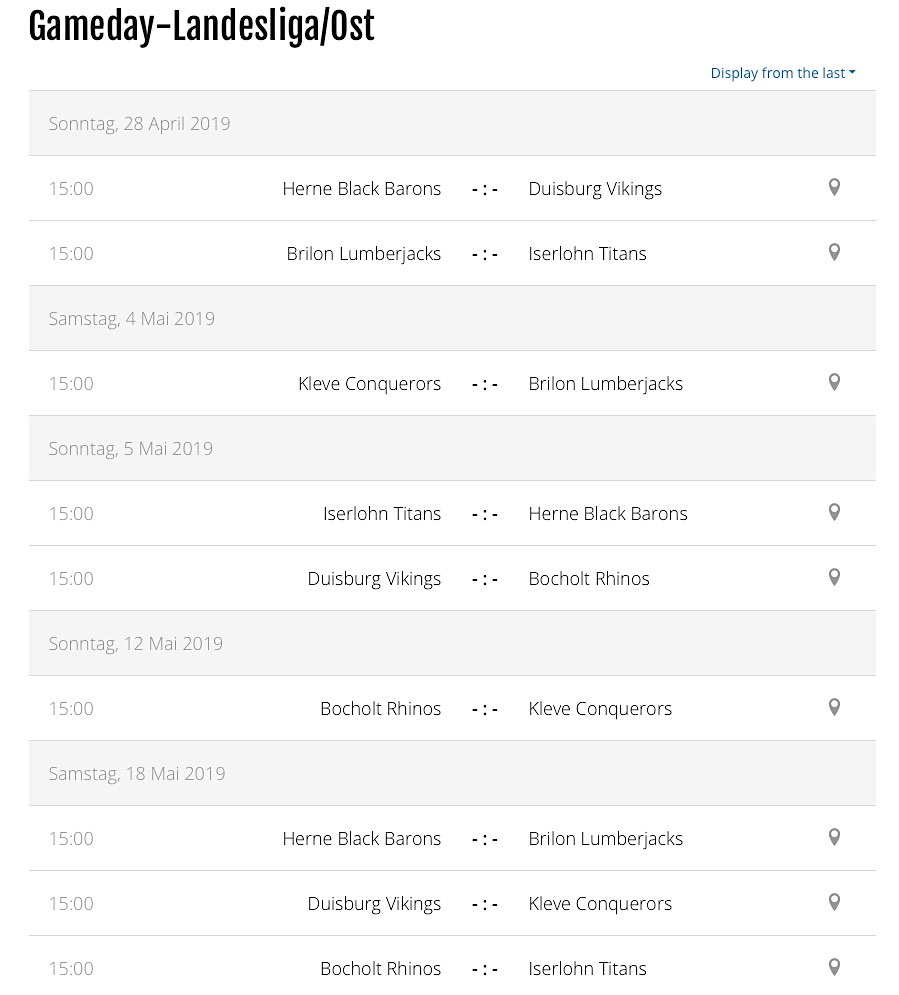The width and height of the screenshot is (899, 995).
Task: Click map pin for Brilon Lumberjacks vs Iserlohn Titans
Action: click(834, 252)
